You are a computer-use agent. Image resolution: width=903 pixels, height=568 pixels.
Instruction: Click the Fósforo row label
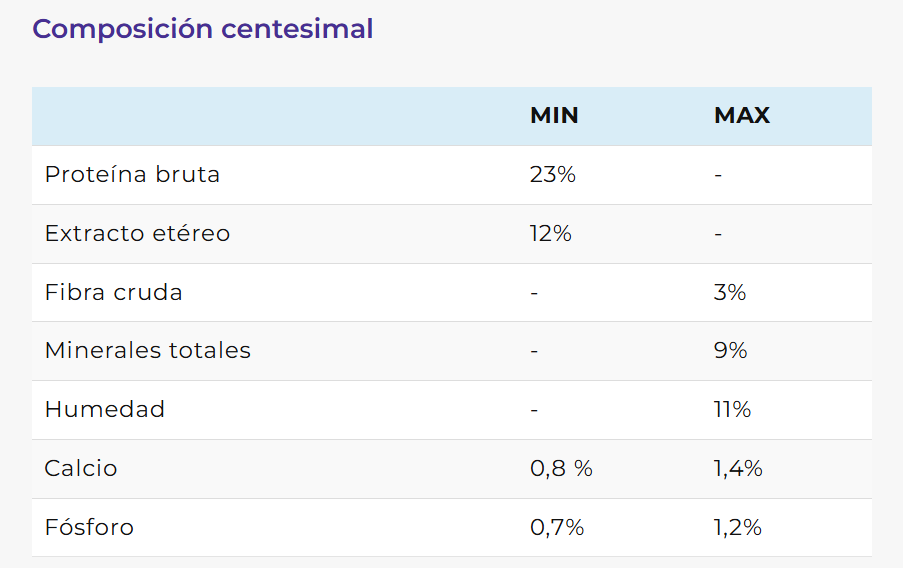click(89, 528)
